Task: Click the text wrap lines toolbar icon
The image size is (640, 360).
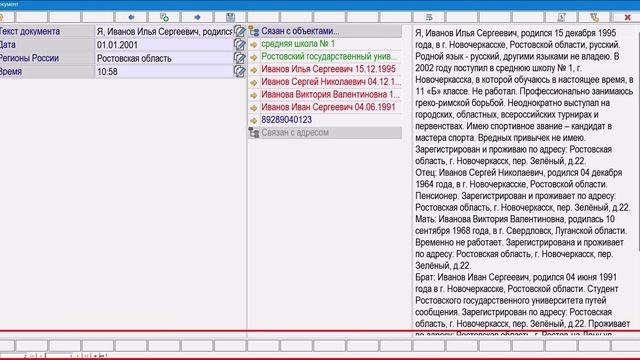Action: pos(429,17)
